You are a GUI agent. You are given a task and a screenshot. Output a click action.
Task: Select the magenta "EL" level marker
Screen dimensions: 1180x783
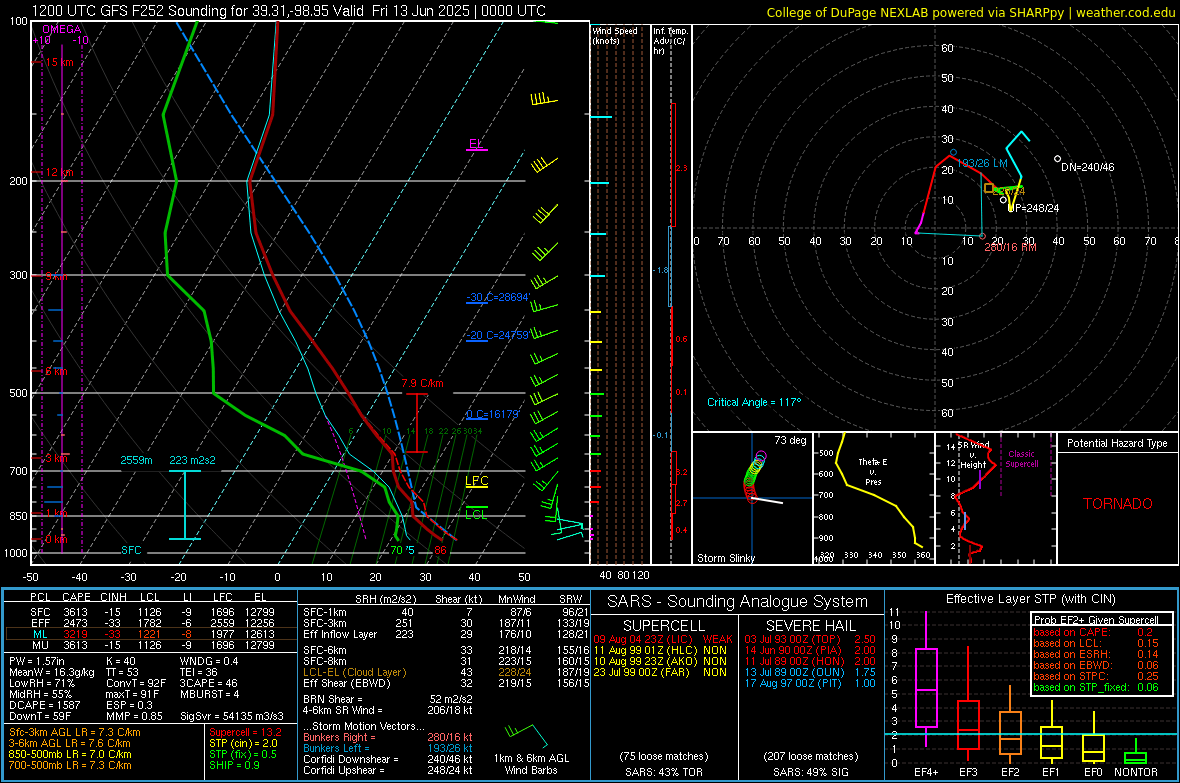[476, 144]
